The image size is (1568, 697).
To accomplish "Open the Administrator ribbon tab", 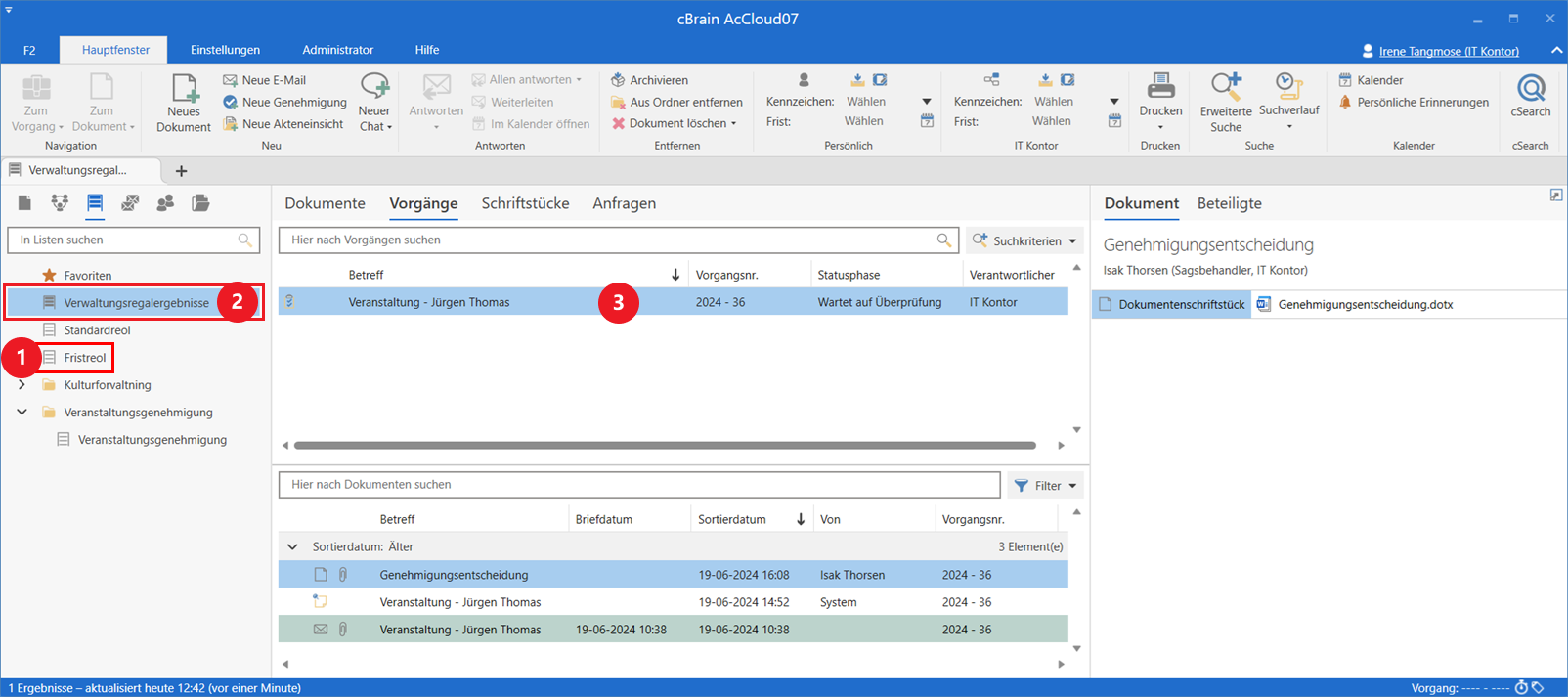I will click(x=337, y=50).
